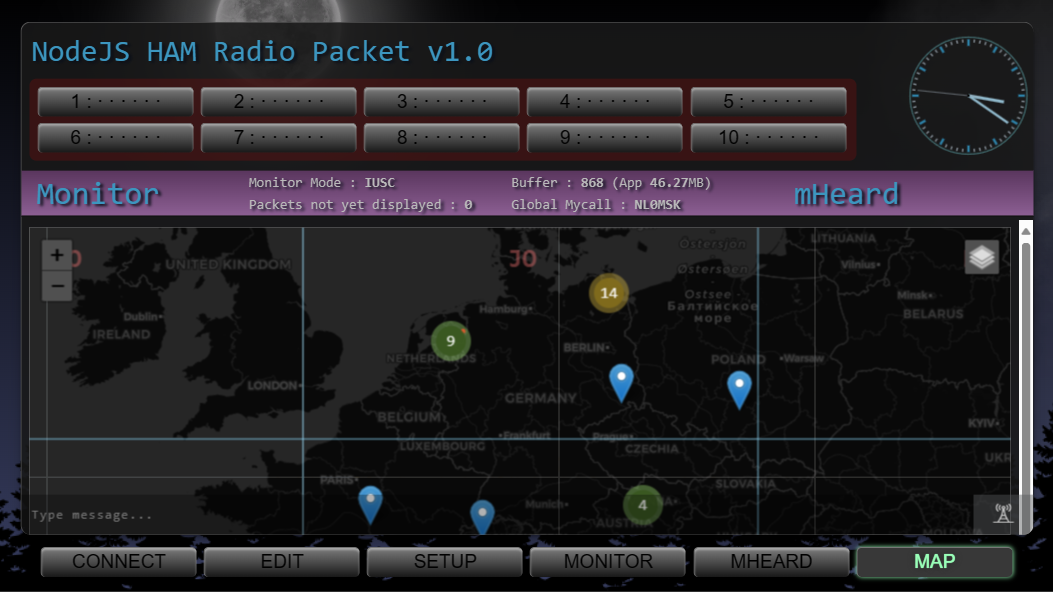Switch to the MHEARD tab

pyautogui.click(x=772, y=562)
